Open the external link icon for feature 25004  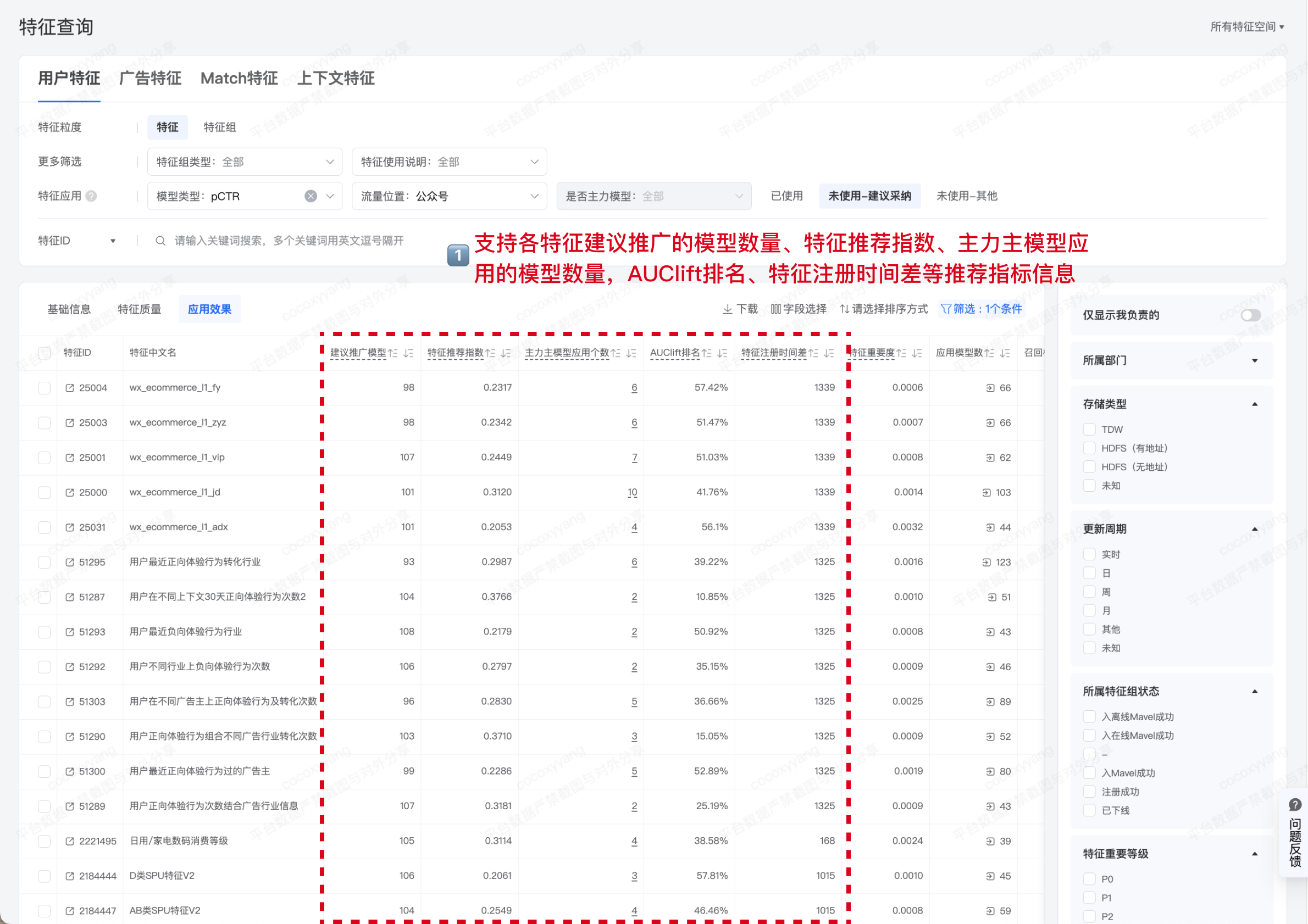coord(69,388)
